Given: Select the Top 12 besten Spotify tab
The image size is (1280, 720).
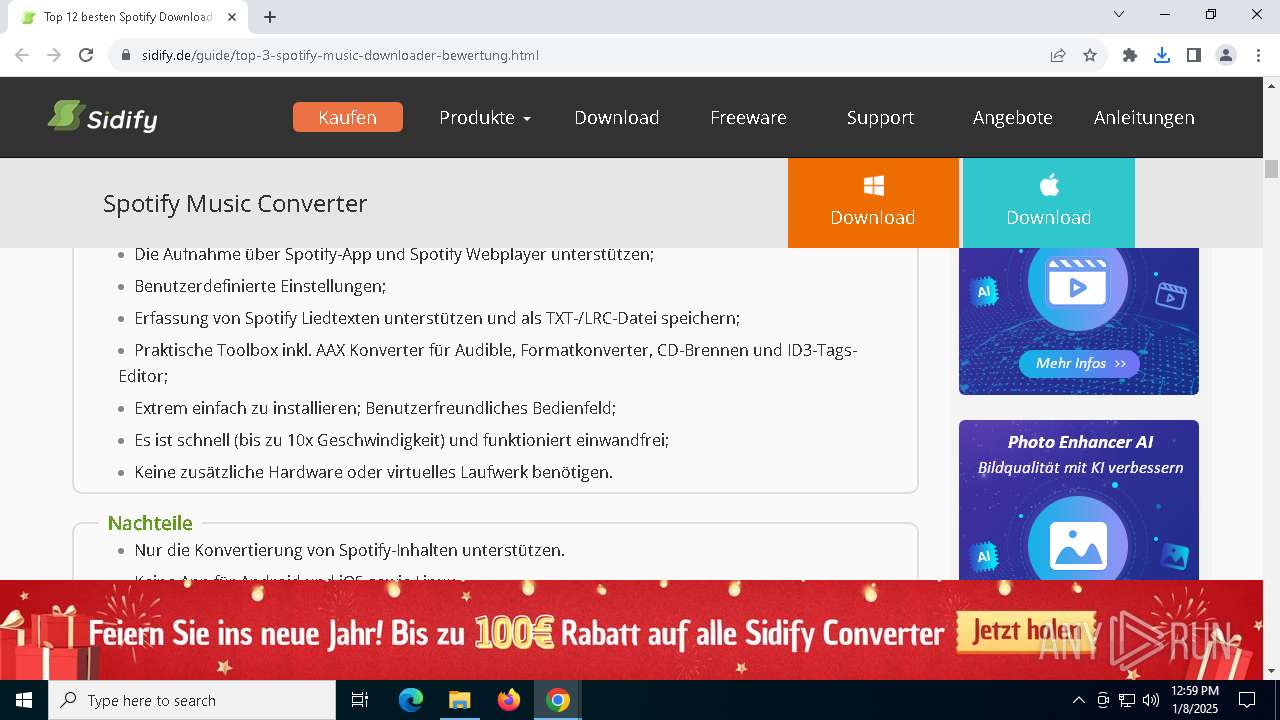Looking at the screenshot, I should click(128, 17).
